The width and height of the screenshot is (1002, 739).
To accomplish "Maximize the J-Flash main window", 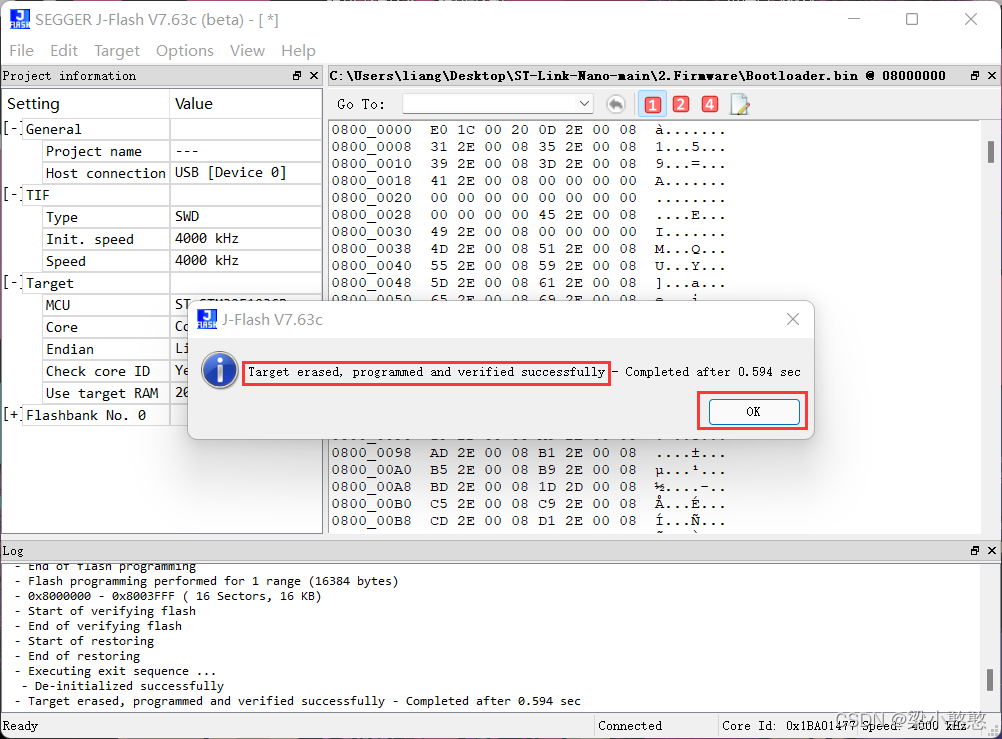I will [x=912, y=19].
